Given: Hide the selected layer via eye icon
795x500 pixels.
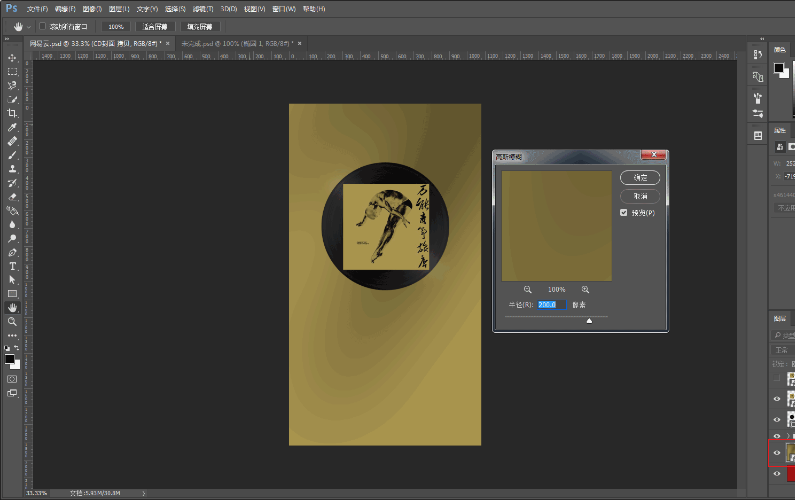Looking at the screenshot, I should [777, 452].
